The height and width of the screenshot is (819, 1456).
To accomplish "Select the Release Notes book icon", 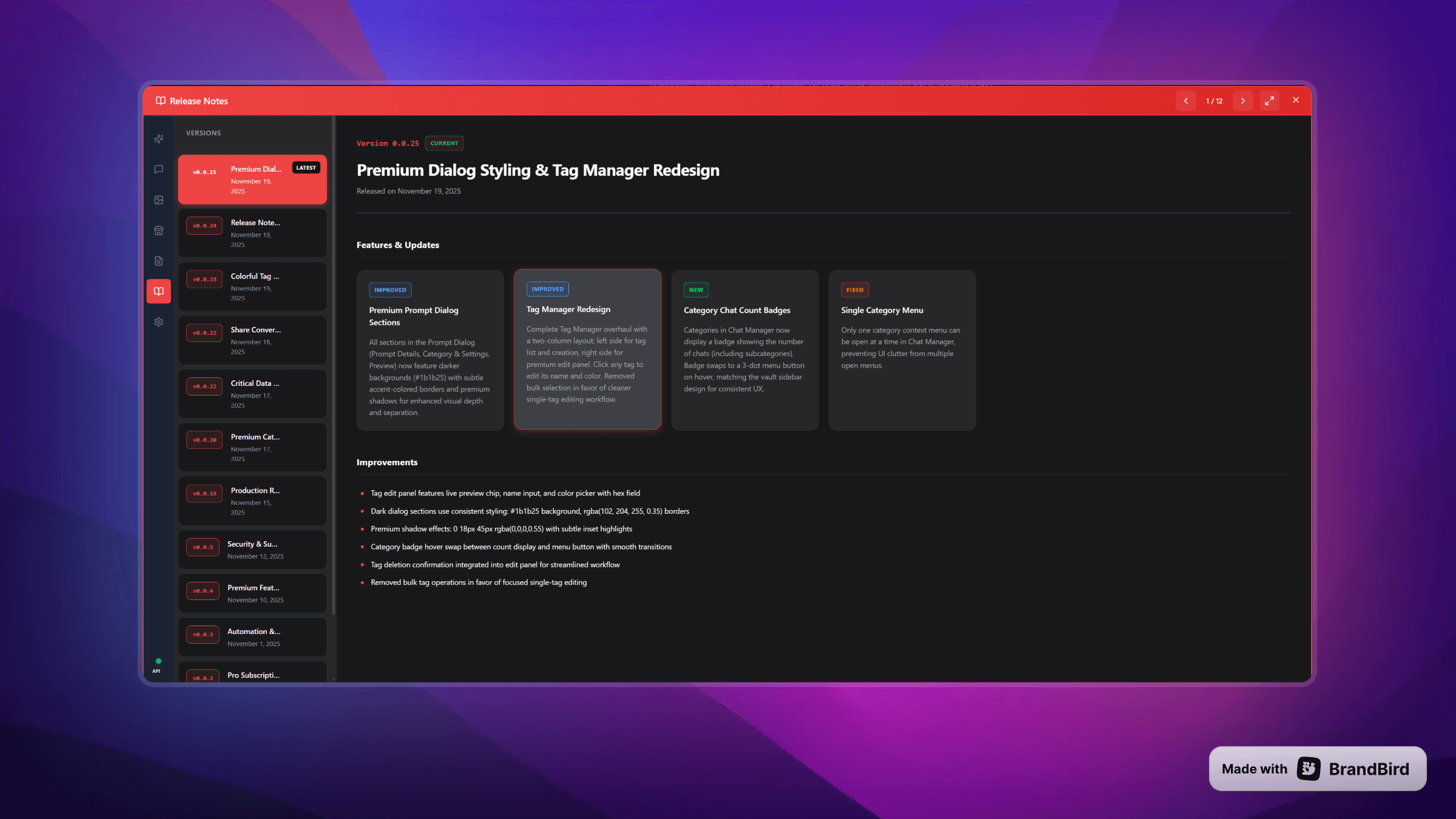I will [158, 291].
